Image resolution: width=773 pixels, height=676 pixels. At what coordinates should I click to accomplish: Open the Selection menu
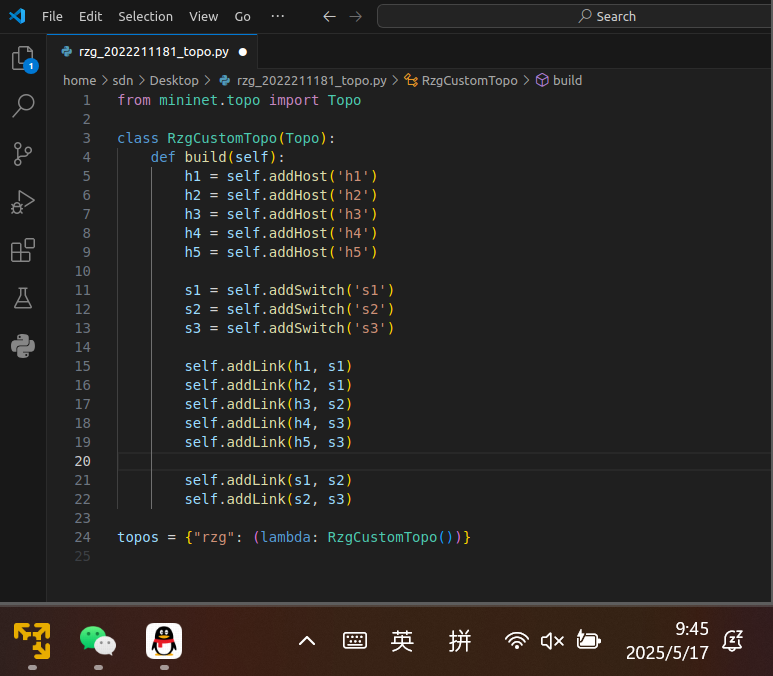[x=145, y=16]
